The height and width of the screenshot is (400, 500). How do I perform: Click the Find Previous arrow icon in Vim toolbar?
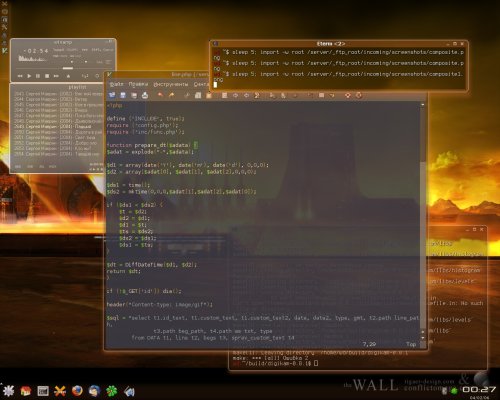click(x=246, y=95)
